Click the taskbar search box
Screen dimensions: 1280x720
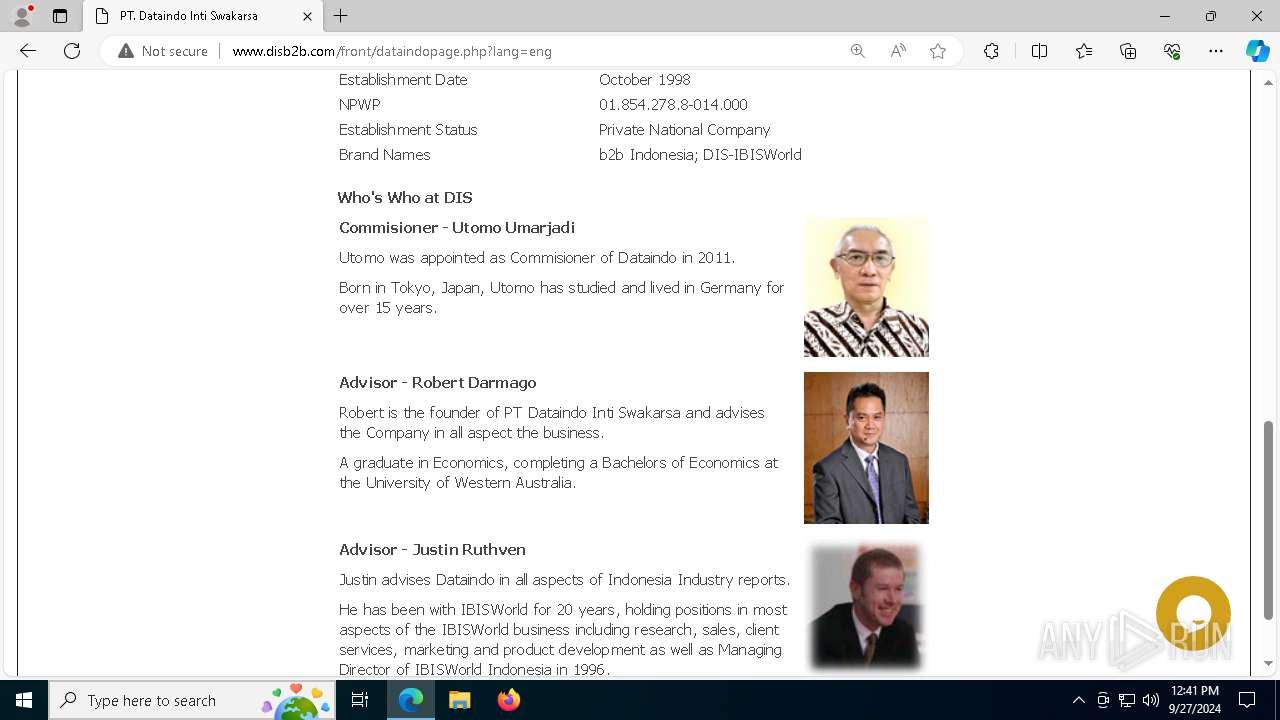point(192,700)
